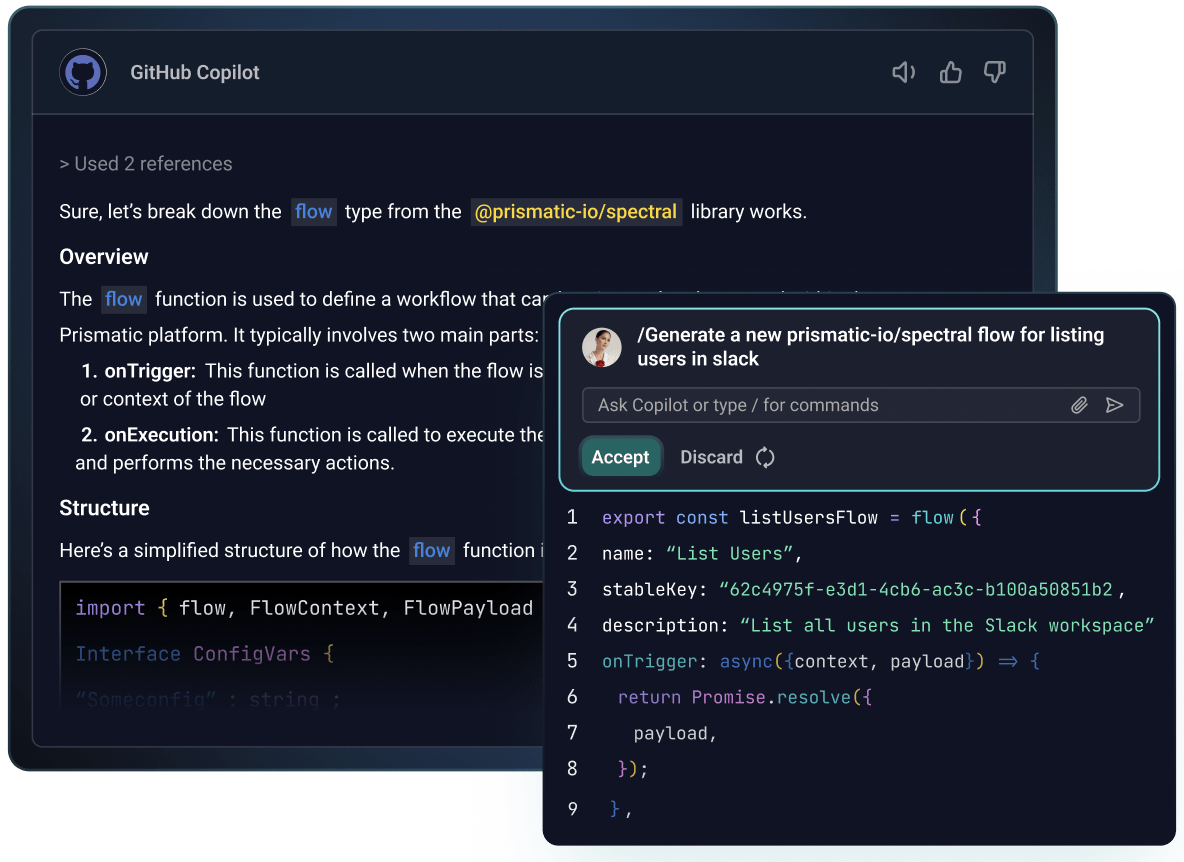The height and width of the screenshot is (862, 1184).
Task: Click the onTrigger list item text
Action: point(312,385)
